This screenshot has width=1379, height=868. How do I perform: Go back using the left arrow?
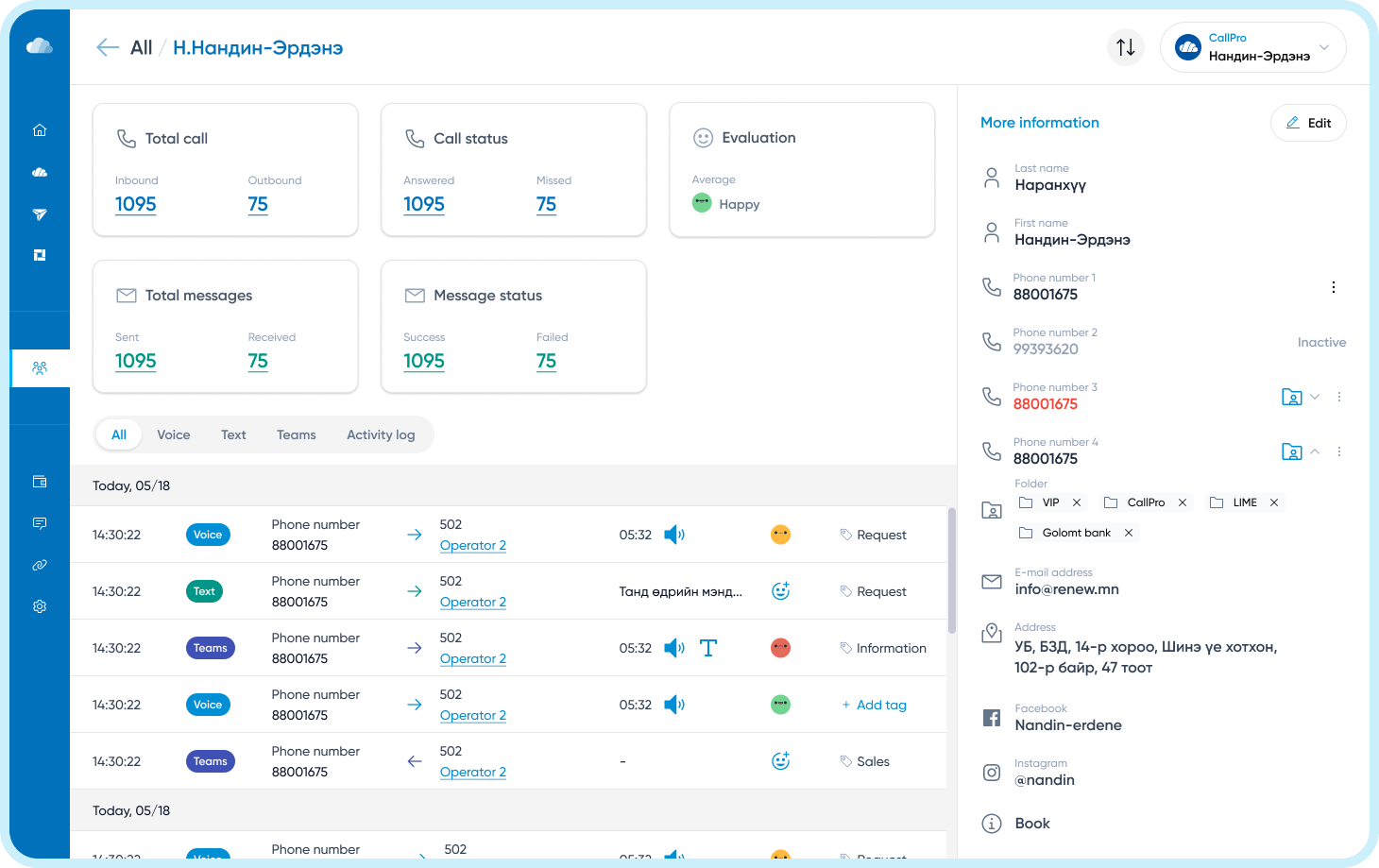(x=108, y=47)
